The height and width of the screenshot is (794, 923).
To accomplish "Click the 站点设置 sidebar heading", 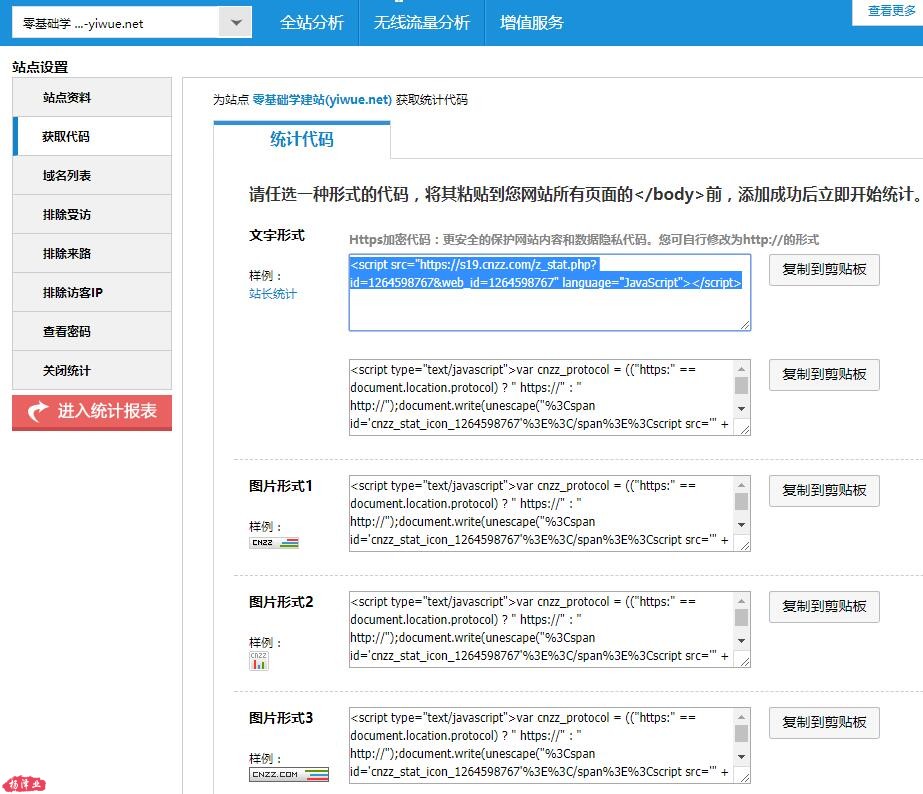I will pyautogui.click(x=40, y=67).
